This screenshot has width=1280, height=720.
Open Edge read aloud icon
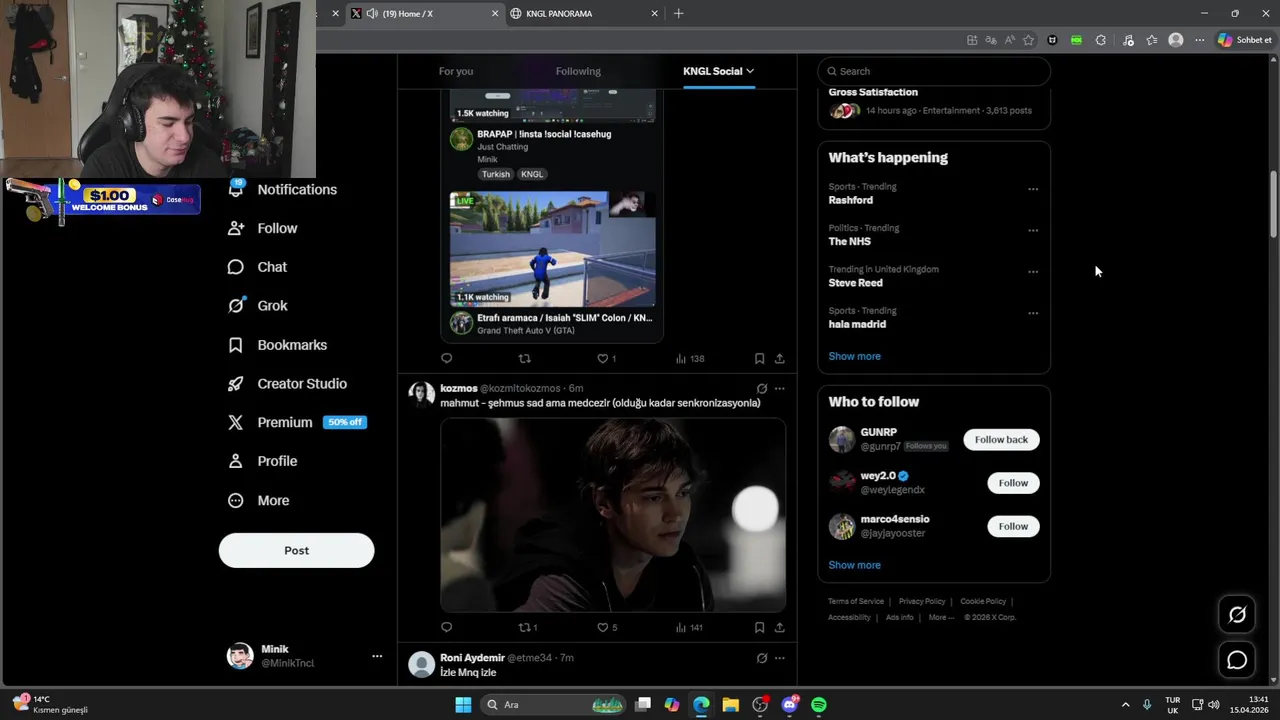point(1009,40)
